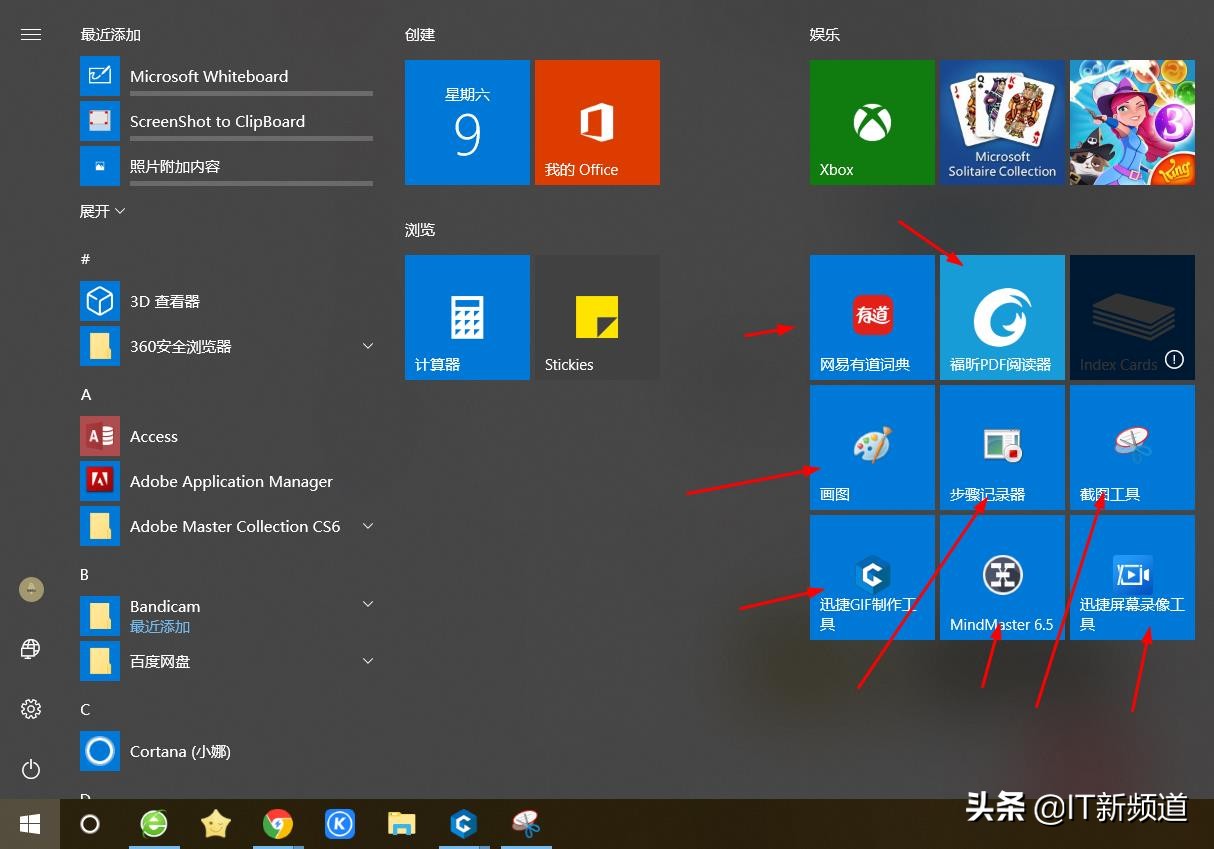Viewport: 1214px width, 849px height.
Task: Launch 步骤记录器 tile
Action: pos(1002,447)
